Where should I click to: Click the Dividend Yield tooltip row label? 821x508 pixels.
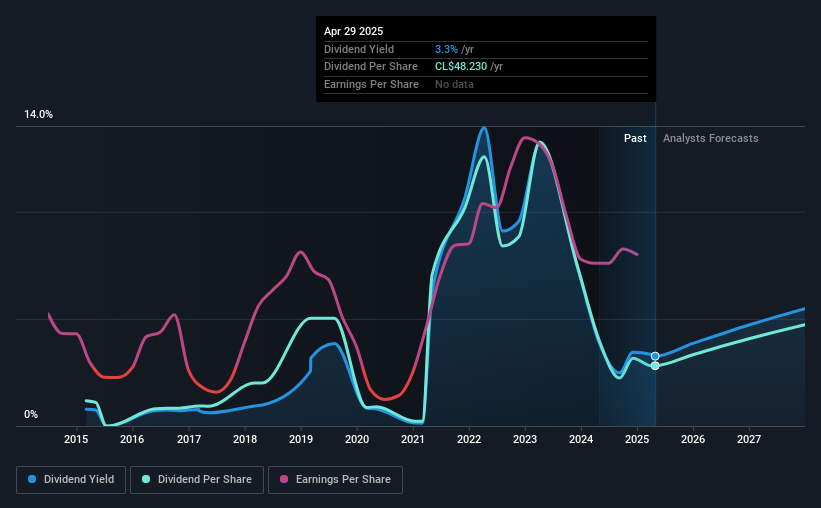click(359, 49)
